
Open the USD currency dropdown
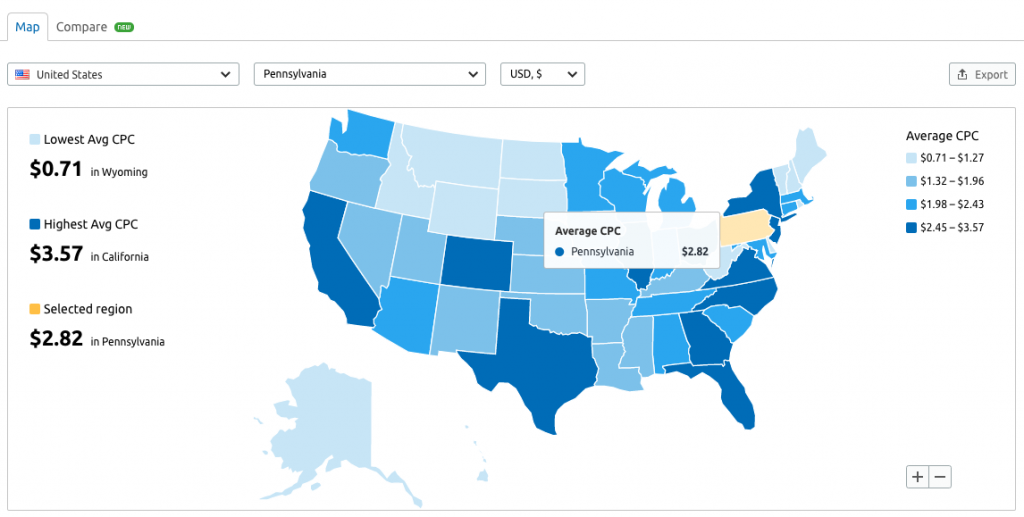click(x=542, y=74)
